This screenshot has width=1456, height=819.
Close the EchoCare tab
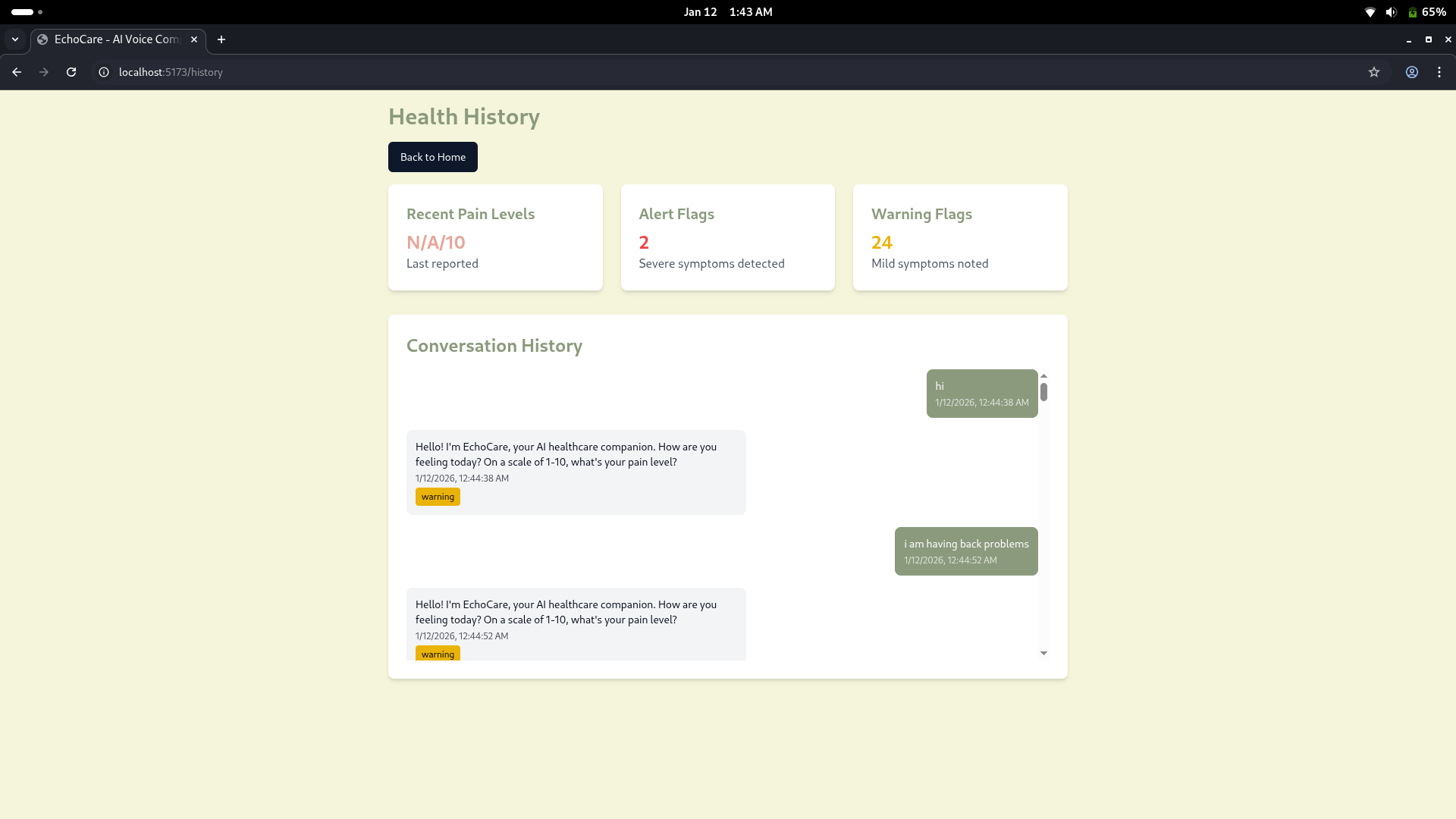click(194, 39)
